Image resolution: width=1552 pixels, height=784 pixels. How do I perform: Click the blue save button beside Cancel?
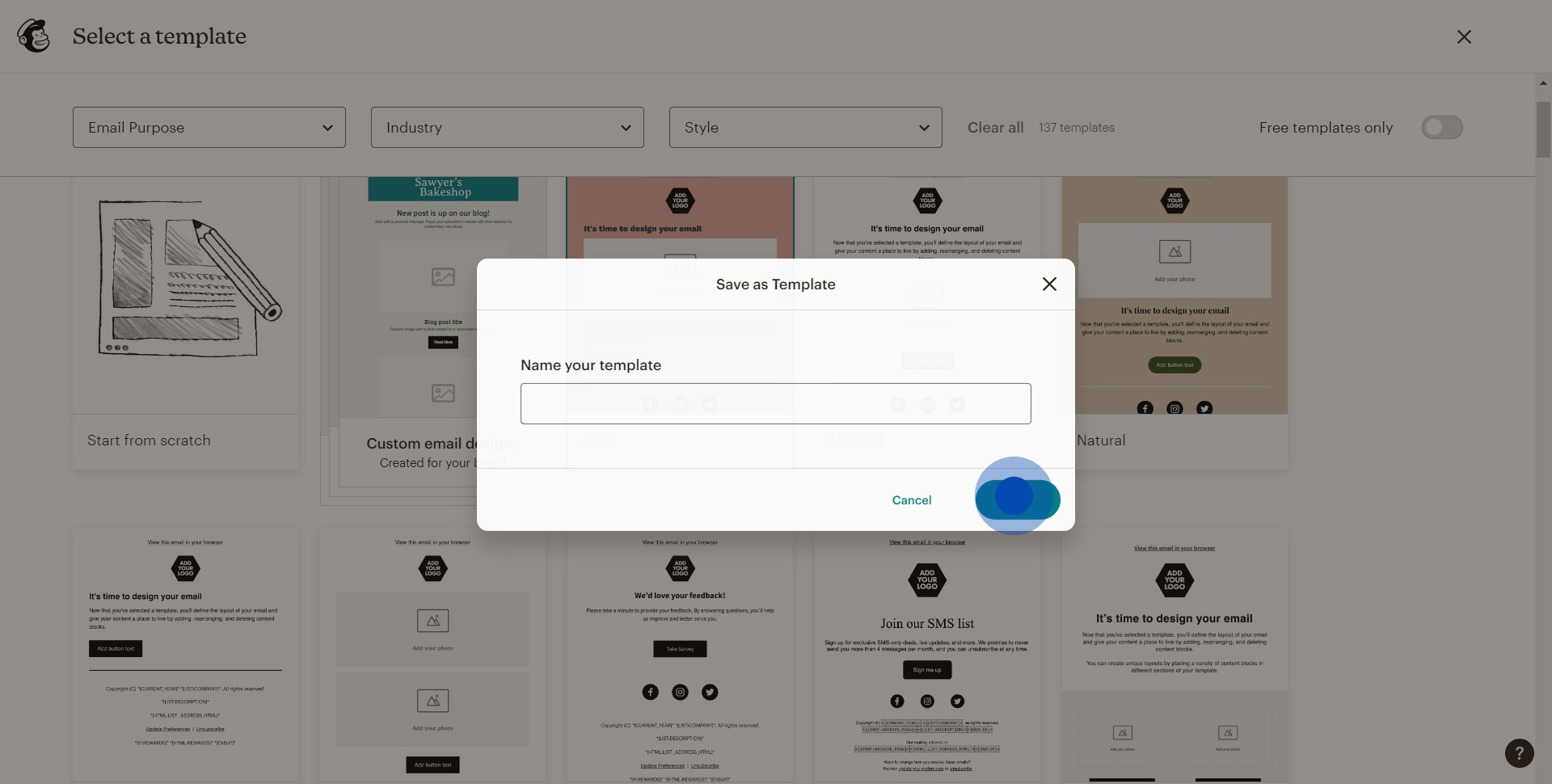coord(1017,499)
